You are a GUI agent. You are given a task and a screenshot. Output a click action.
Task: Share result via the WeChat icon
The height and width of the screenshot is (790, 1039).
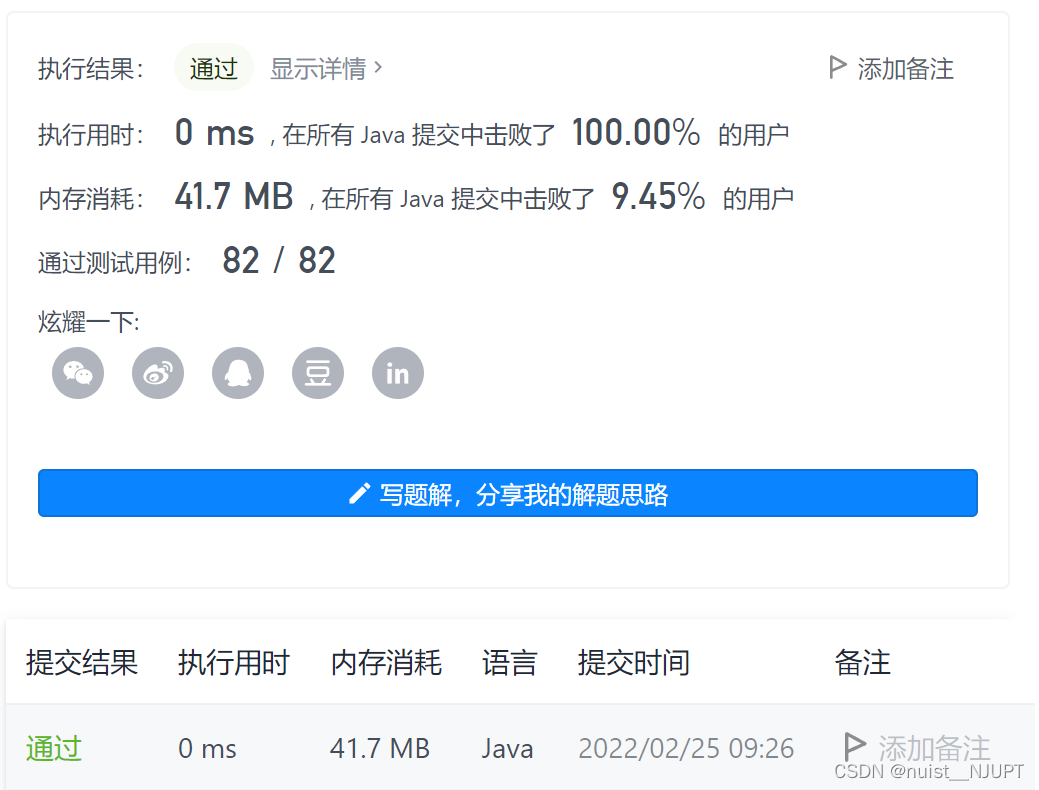click(x=77, y=372)
